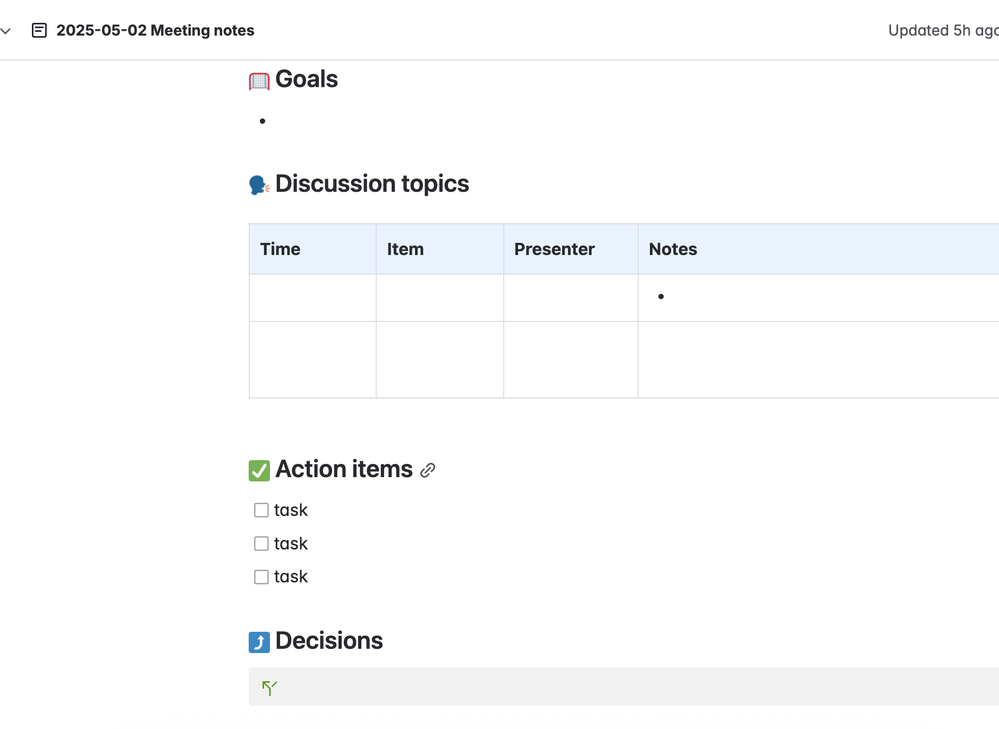999x729 pixels.
Task: Check the third task checkbox
Action: 261,577
